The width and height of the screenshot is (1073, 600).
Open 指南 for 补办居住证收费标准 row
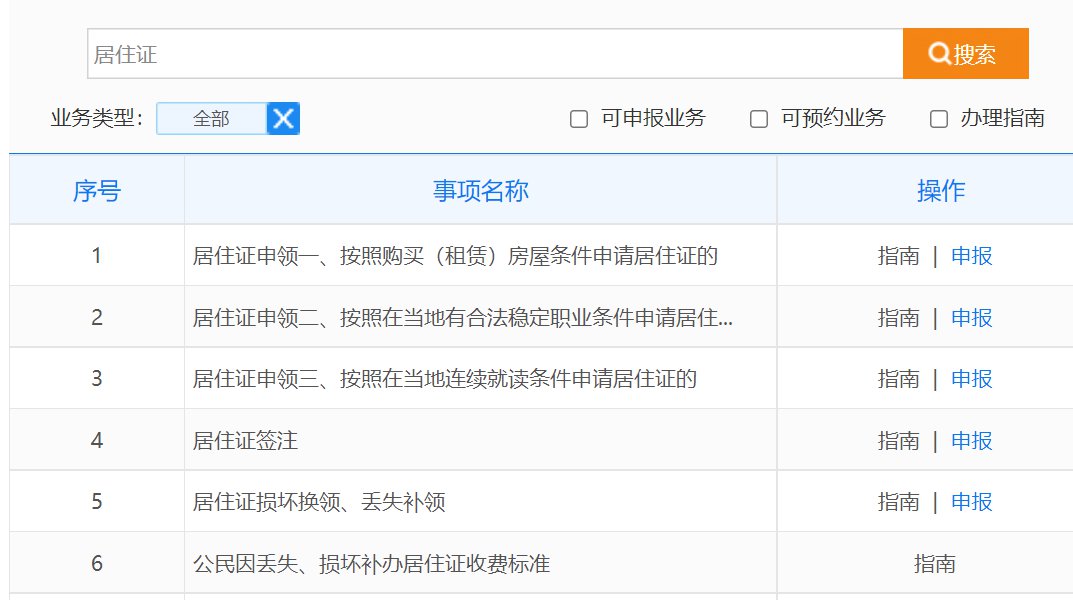click(934, 564)
